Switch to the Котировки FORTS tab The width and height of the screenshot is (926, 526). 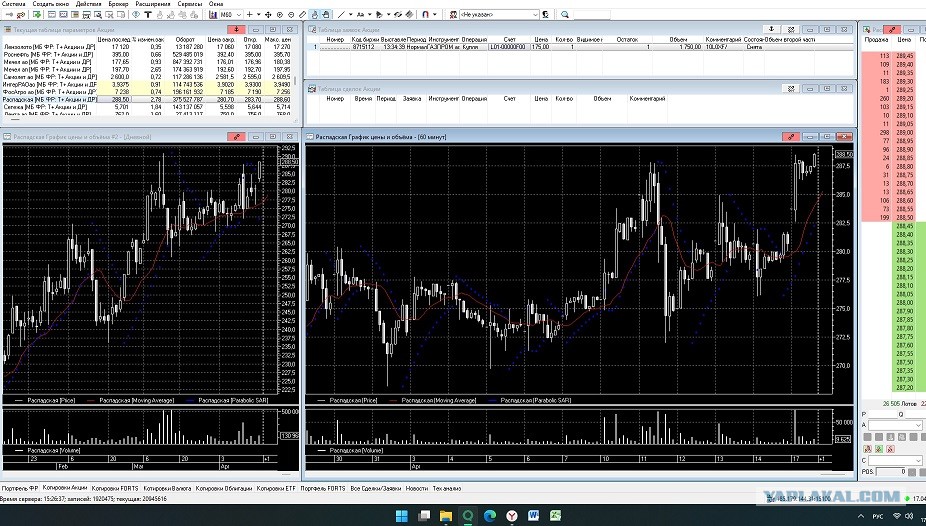tap(115, 489)
